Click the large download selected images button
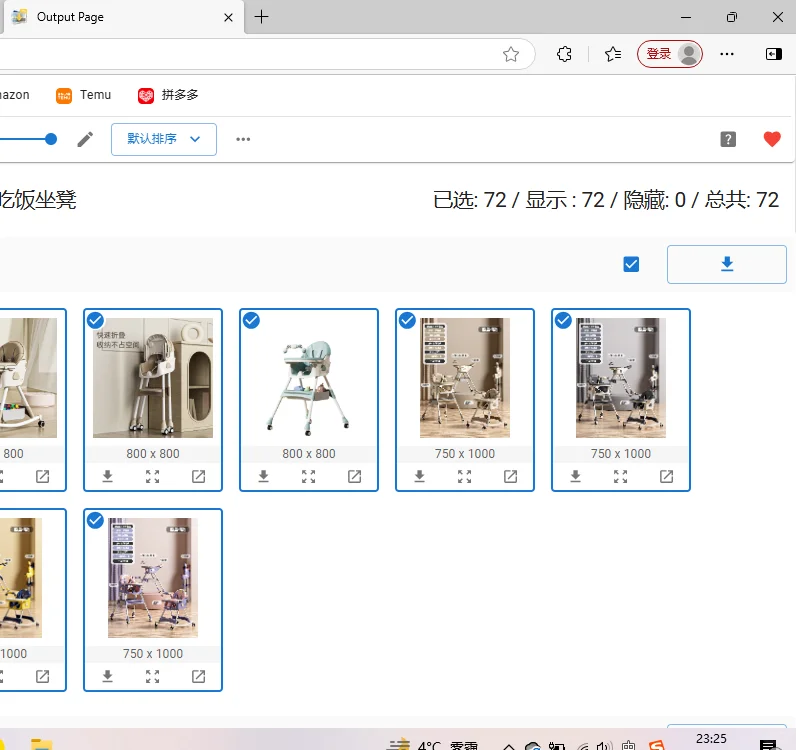The width and height of the screenshot is (796, 750). [726, 264]
